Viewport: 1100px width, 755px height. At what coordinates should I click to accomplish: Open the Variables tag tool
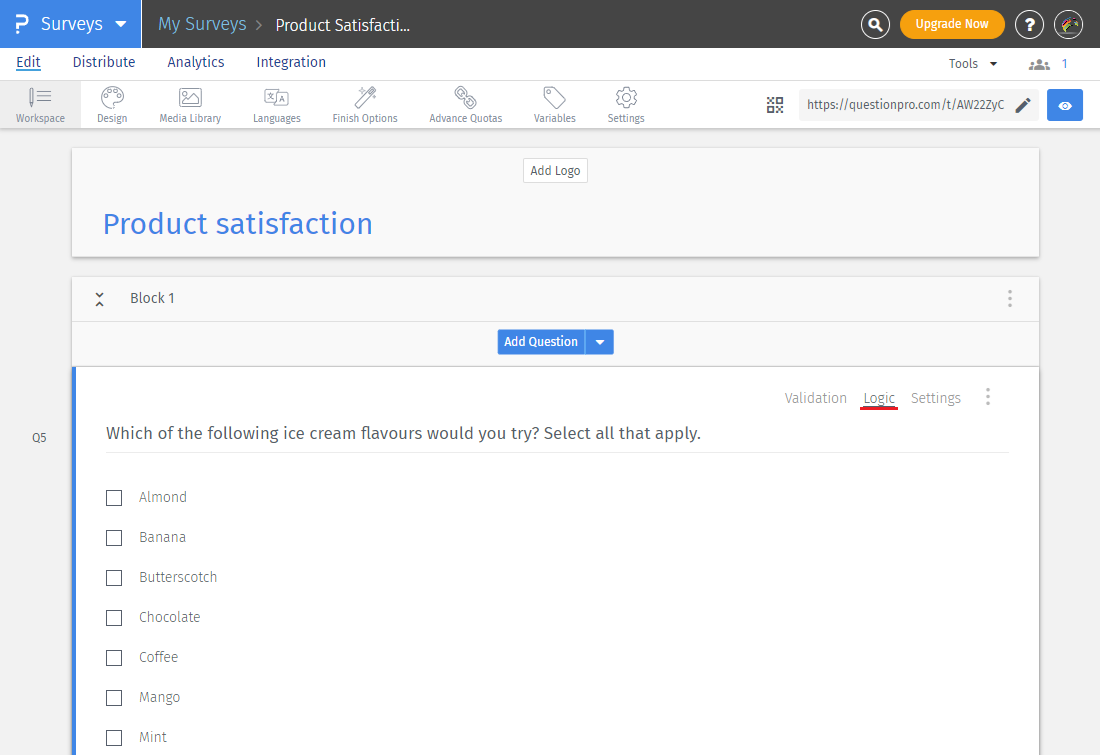(x=554, y=105)
